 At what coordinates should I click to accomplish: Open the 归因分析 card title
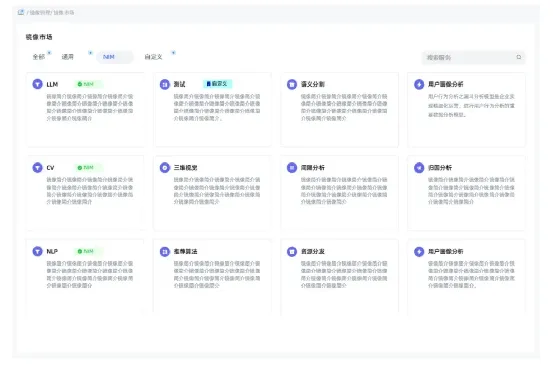(440, 168)
